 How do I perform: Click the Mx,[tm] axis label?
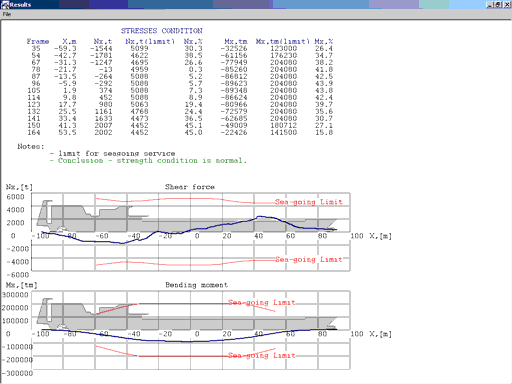point(21,285)
